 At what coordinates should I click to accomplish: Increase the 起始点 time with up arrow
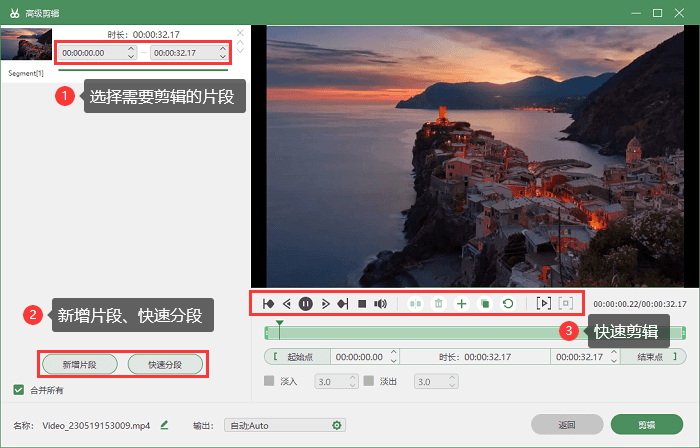click(x=394, y=353)
